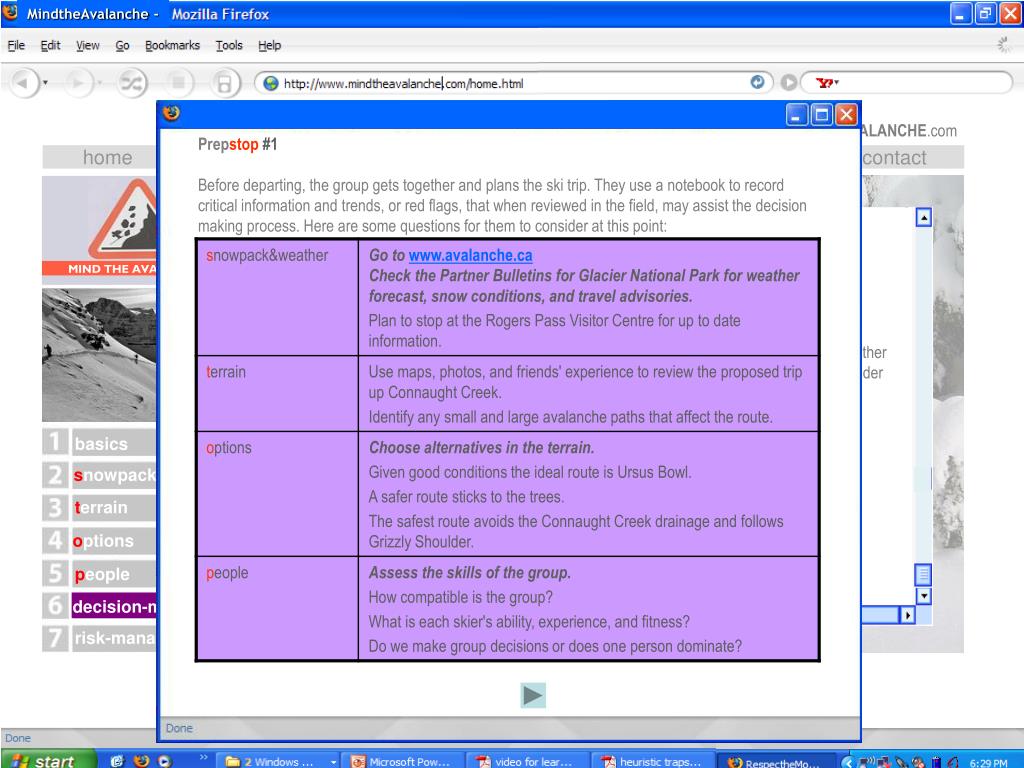Open the 2 Windows Explorer taskbar group
The height and width of the screenshot is (768, 1024).
point(278,761)
